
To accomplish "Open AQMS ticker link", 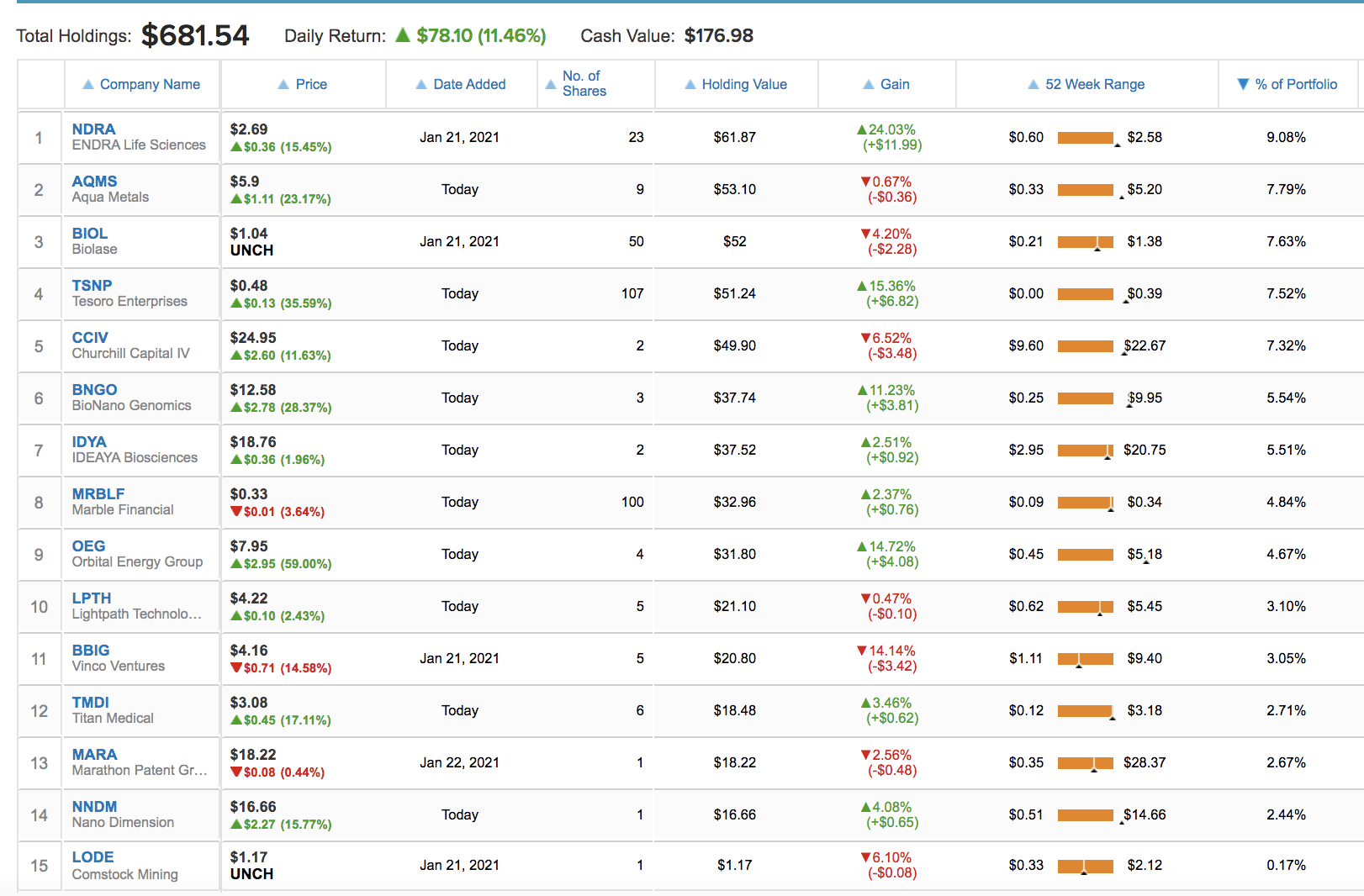I will (x=94, y=182).
